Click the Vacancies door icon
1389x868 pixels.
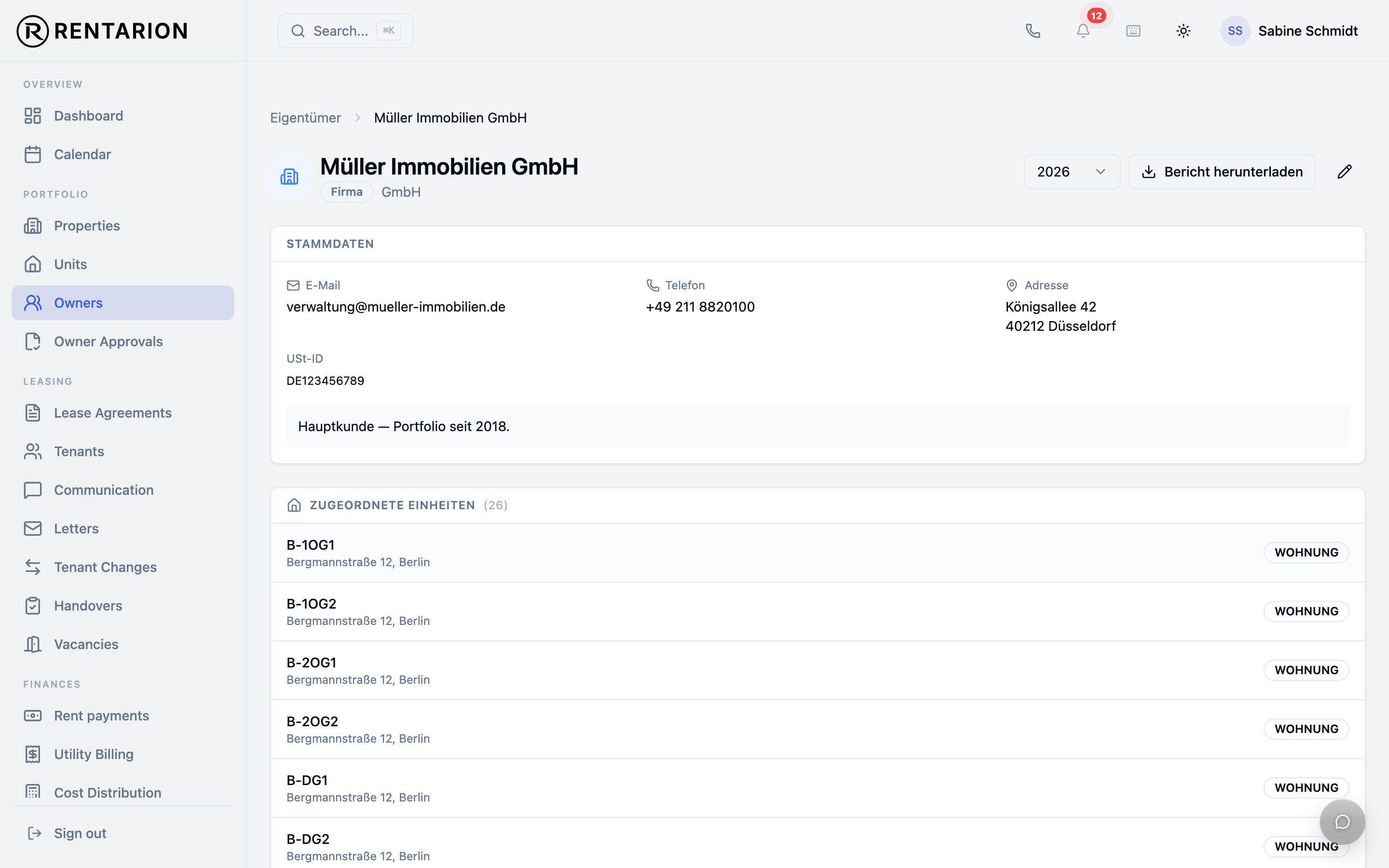33,644
